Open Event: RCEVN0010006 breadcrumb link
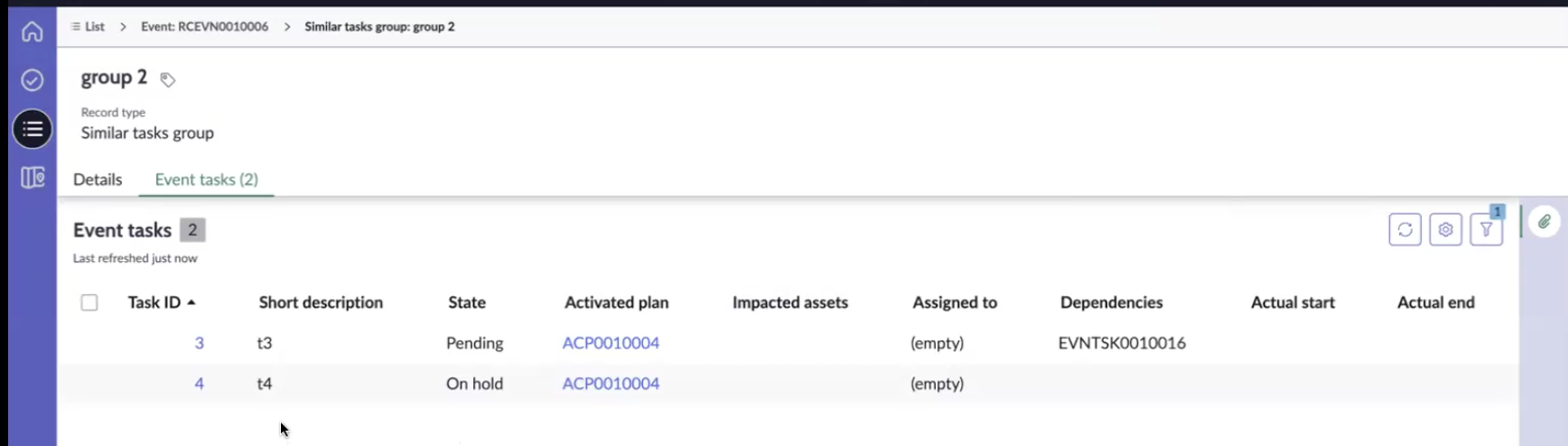 pos(204,26)
